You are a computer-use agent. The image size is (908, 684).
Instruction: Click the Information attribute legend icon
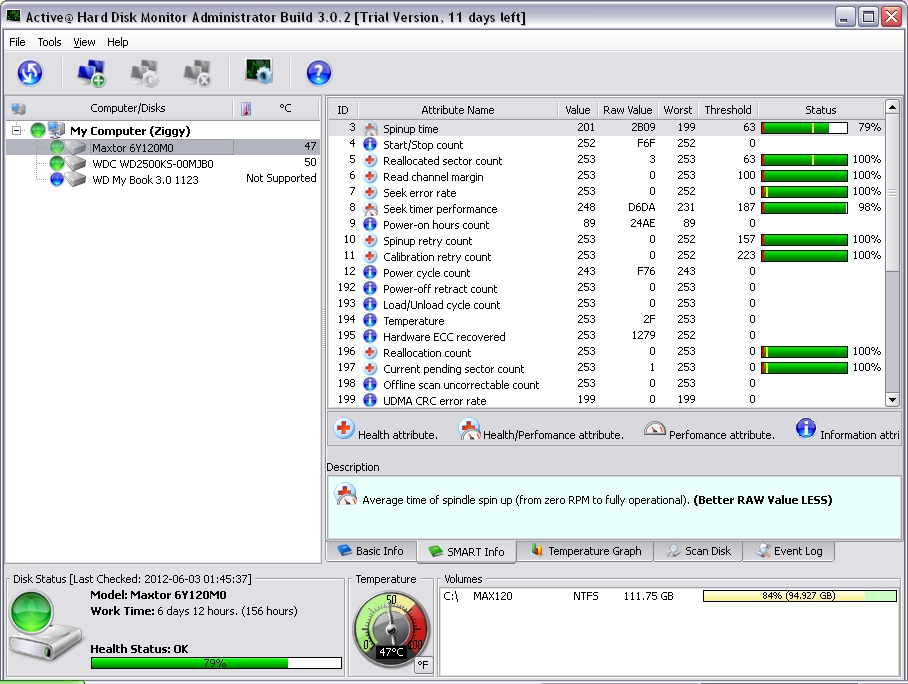[806, 429]
